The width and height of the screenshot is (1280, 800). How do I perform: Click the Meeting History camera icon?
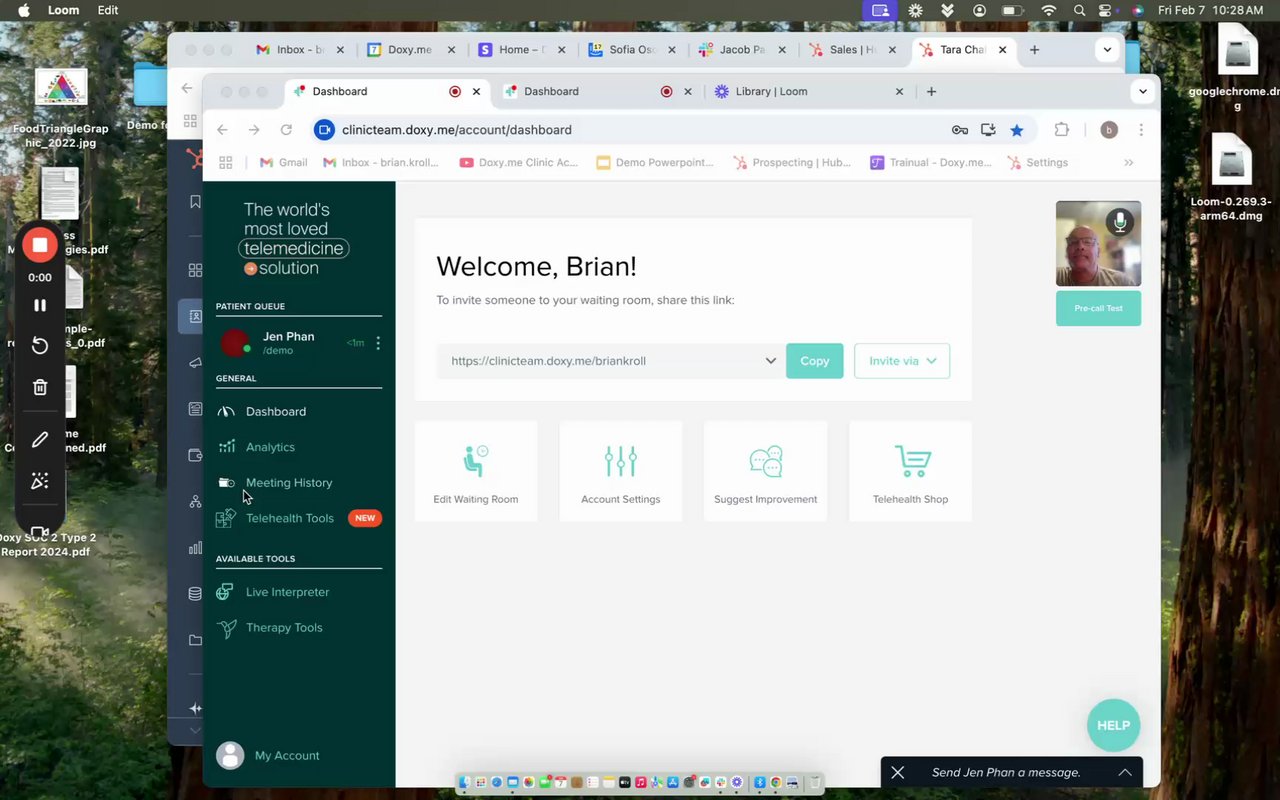coord(226,483)
